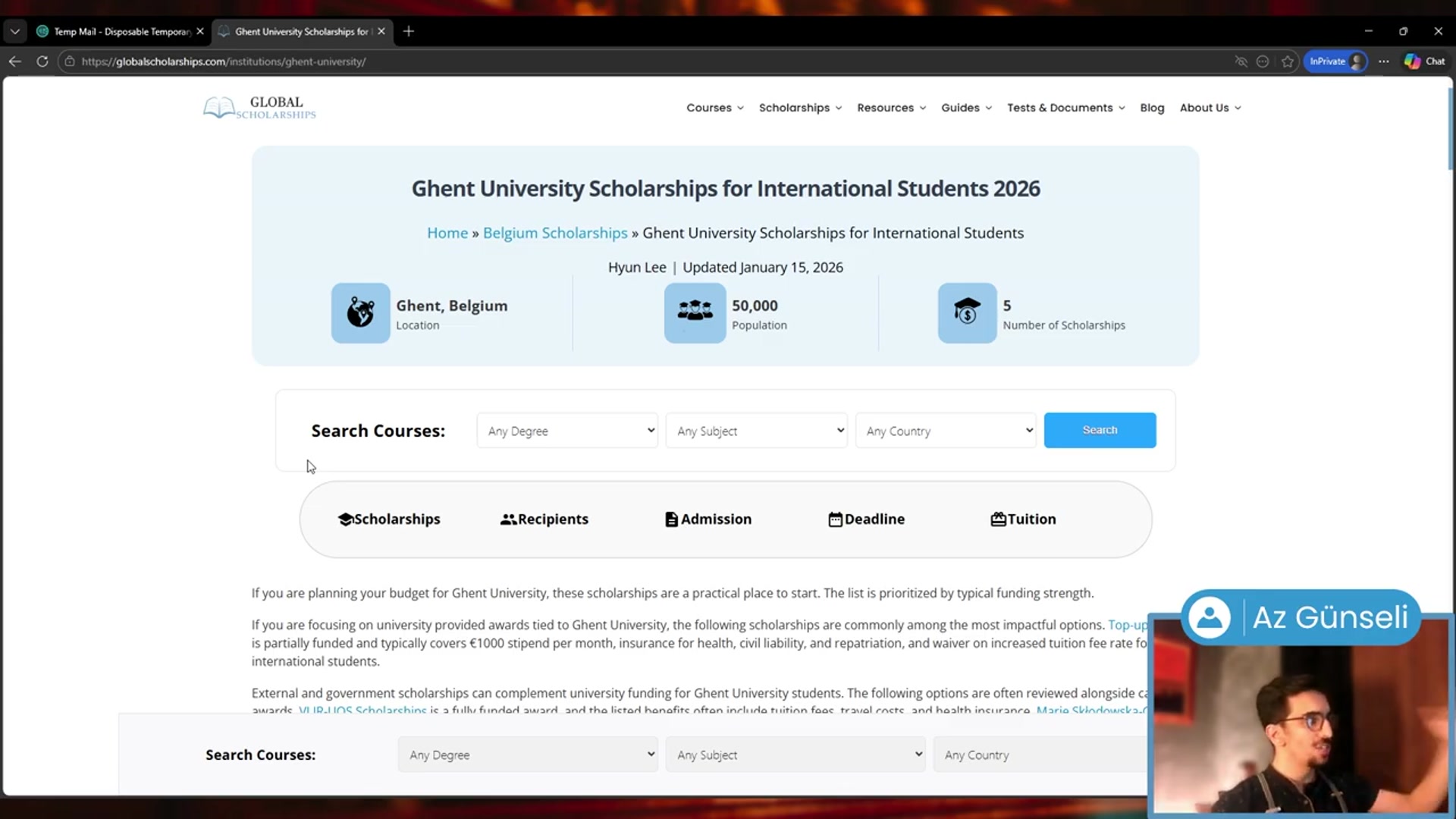The image size is (1456, 819).
Task: Open the Any Subject dropdown
Action: (756, 430)
